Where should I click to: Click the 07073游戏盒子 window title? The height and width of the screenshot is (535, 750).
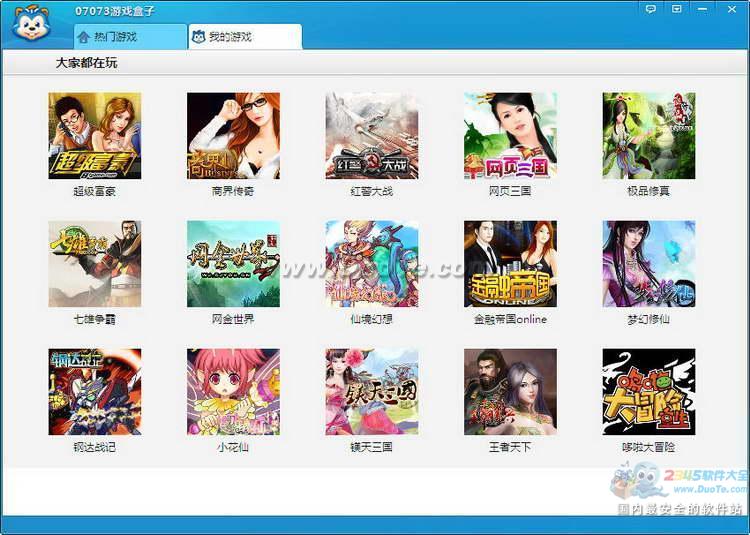pyautogui.click(x=115, y=11)
